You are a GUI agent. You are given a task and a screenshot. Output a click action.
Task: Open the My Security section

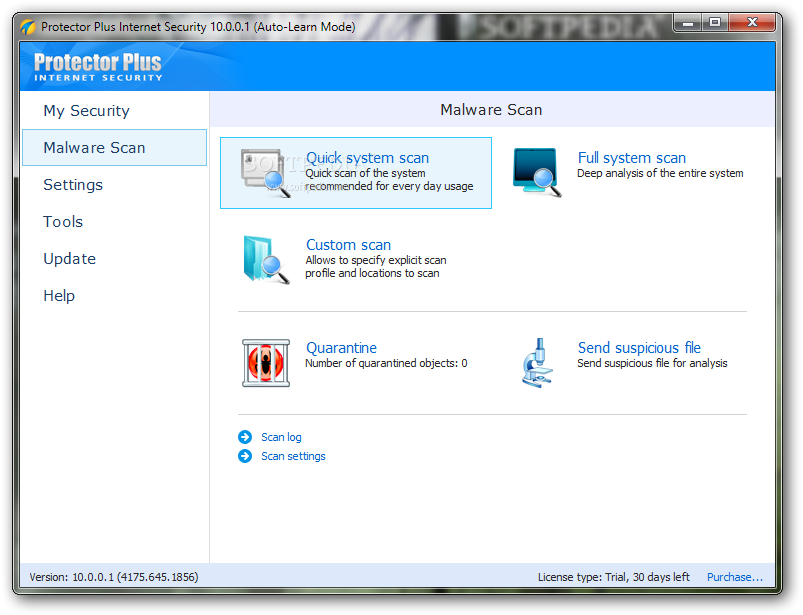click(x=87, y=111)
